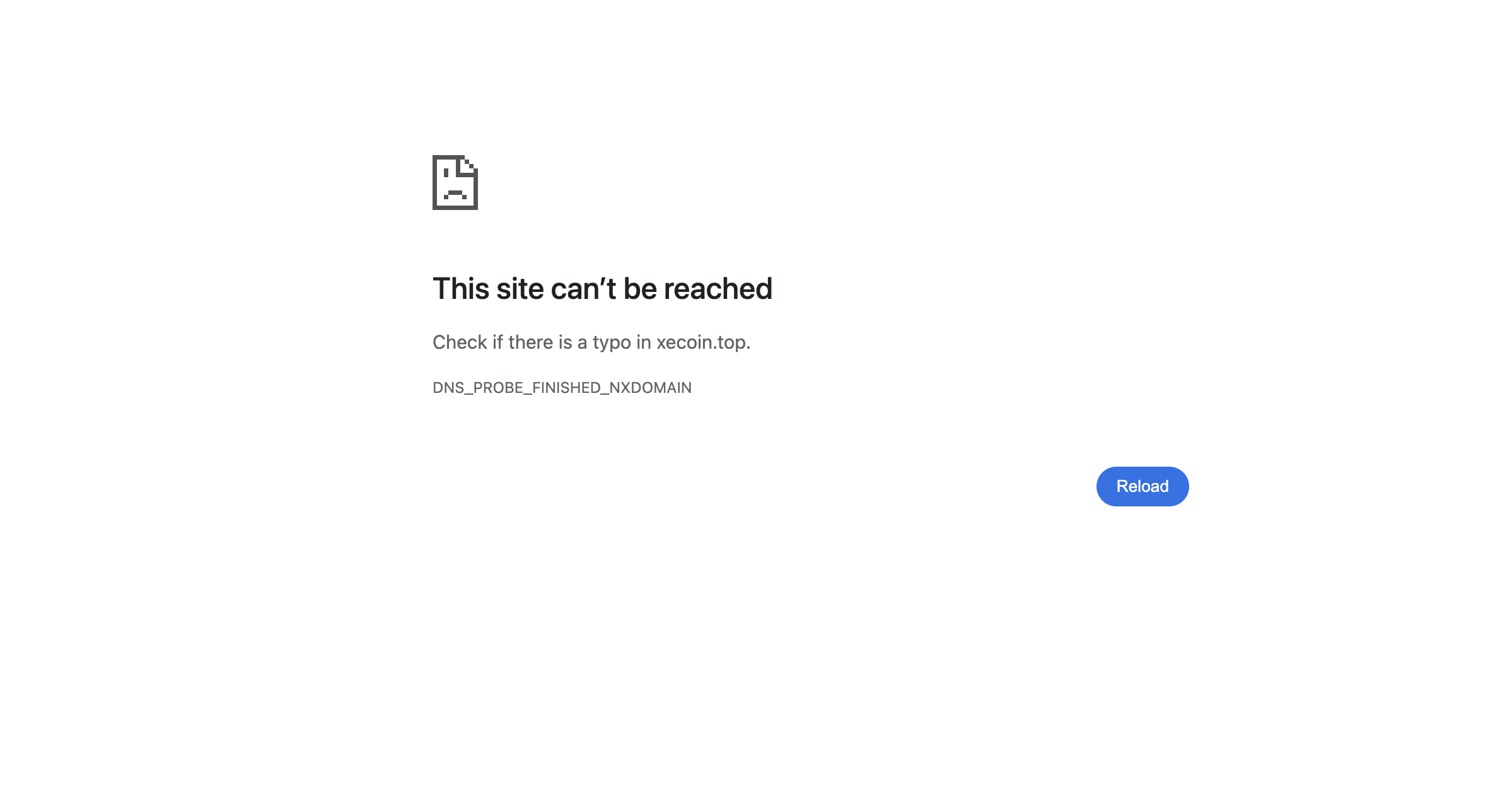Retry loading with the blue Reload pill
Image resolution: width=1512 pixels, height=811 pixels.
click(x=1142, y=486)
